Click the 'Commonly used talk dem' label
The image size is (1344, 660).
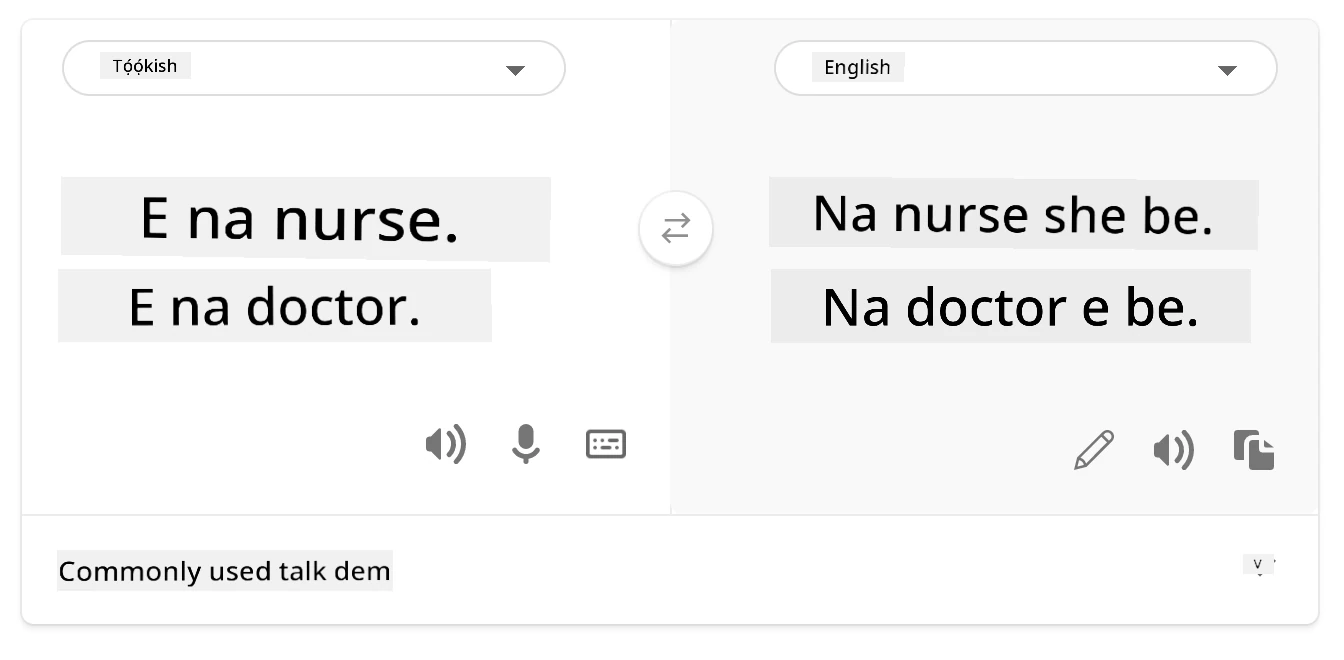point(225,571)
